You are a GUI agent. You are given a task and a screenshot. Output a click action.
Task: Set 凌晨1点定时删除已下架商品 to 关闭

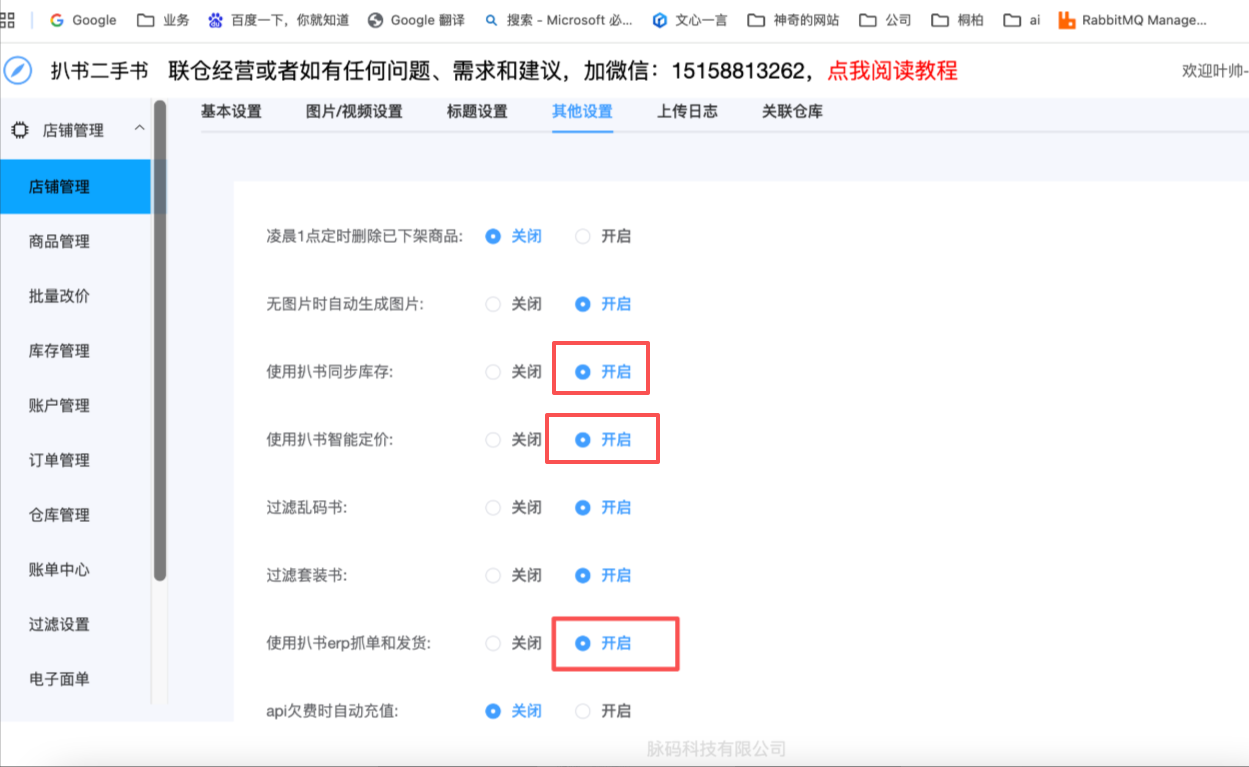point(513,237)
